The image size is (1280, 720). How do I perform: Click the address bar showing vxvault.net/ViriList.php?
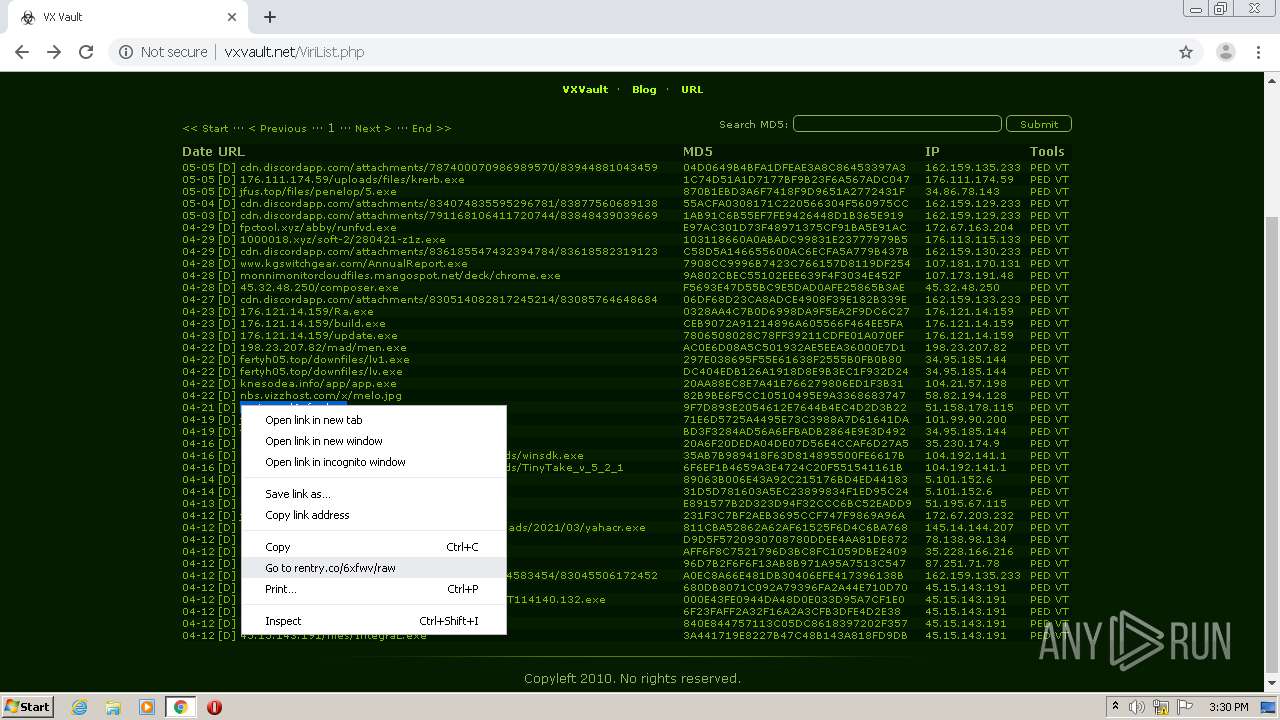click(640, 52)
